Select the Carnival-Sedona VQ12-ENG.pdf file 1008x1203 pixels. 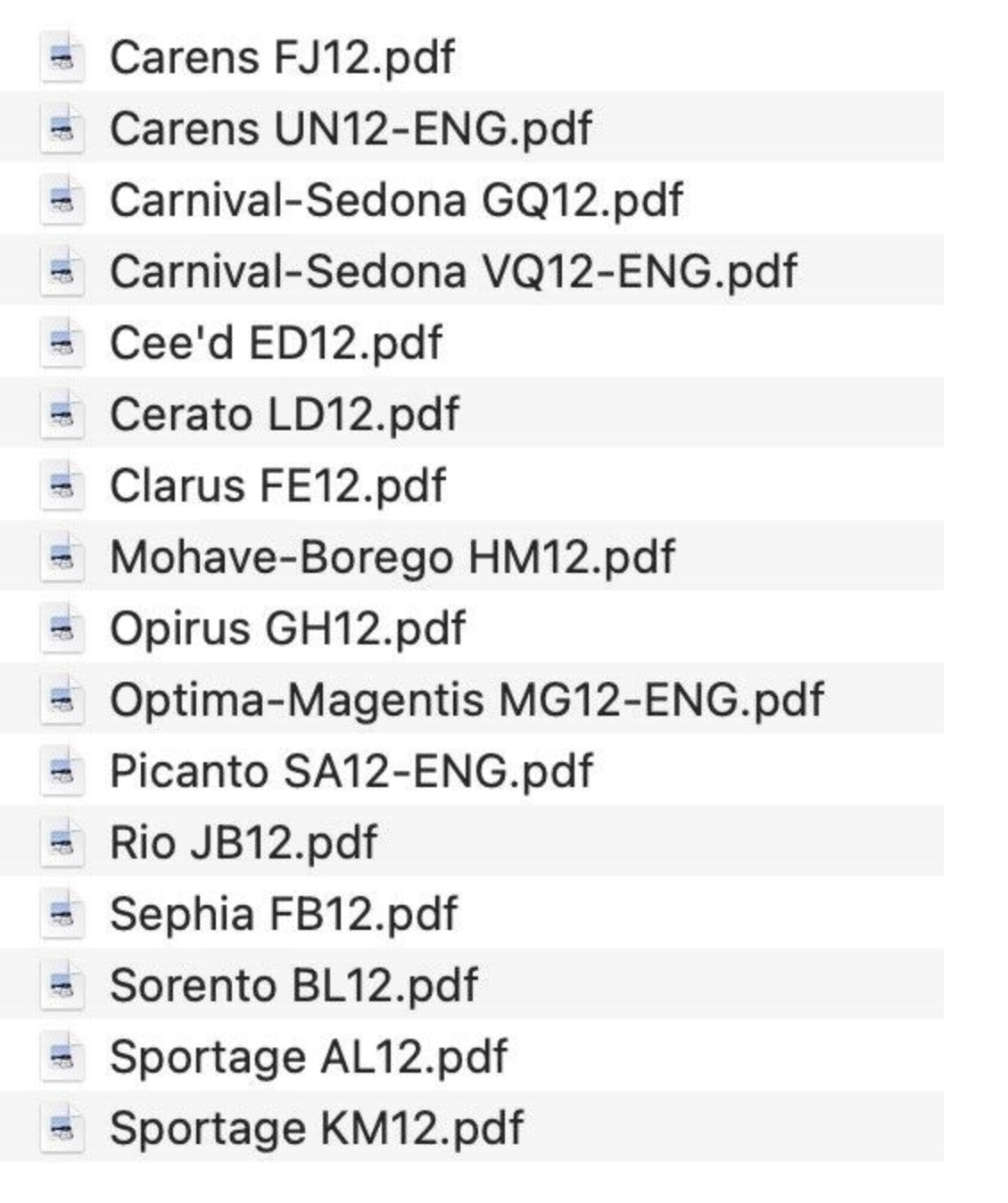coord(453,271)
